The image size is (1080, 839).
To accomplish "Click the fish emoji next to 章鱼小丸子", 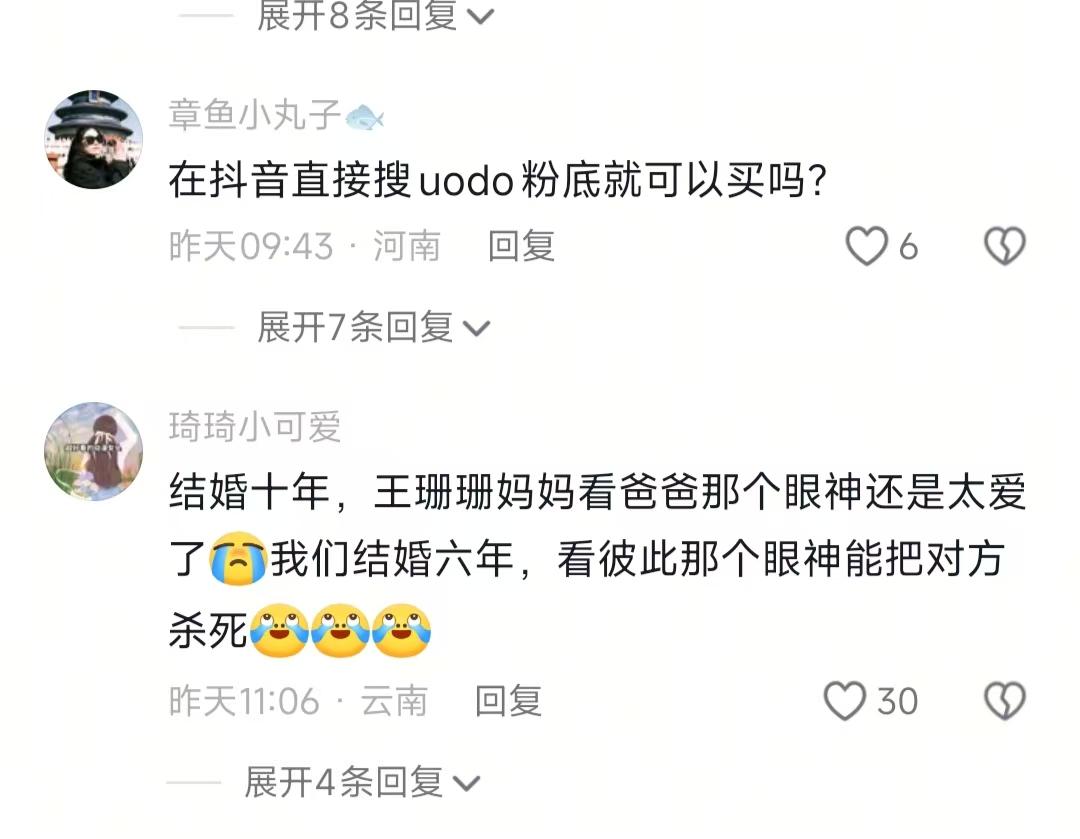I will [x=364, y=117].
